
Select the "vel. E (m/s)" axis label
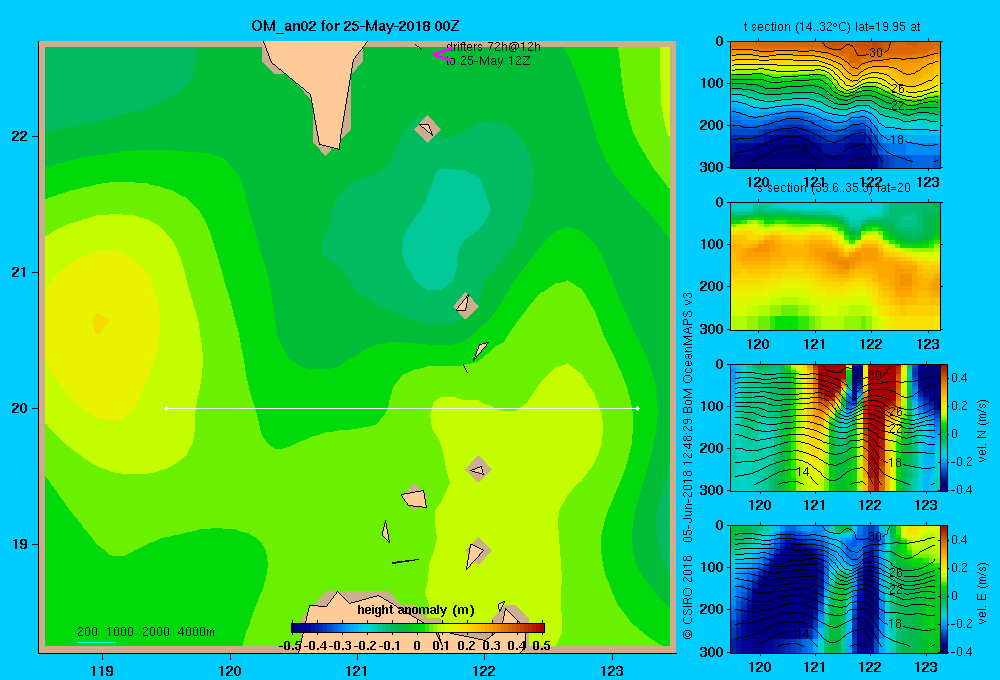[982, 592]
